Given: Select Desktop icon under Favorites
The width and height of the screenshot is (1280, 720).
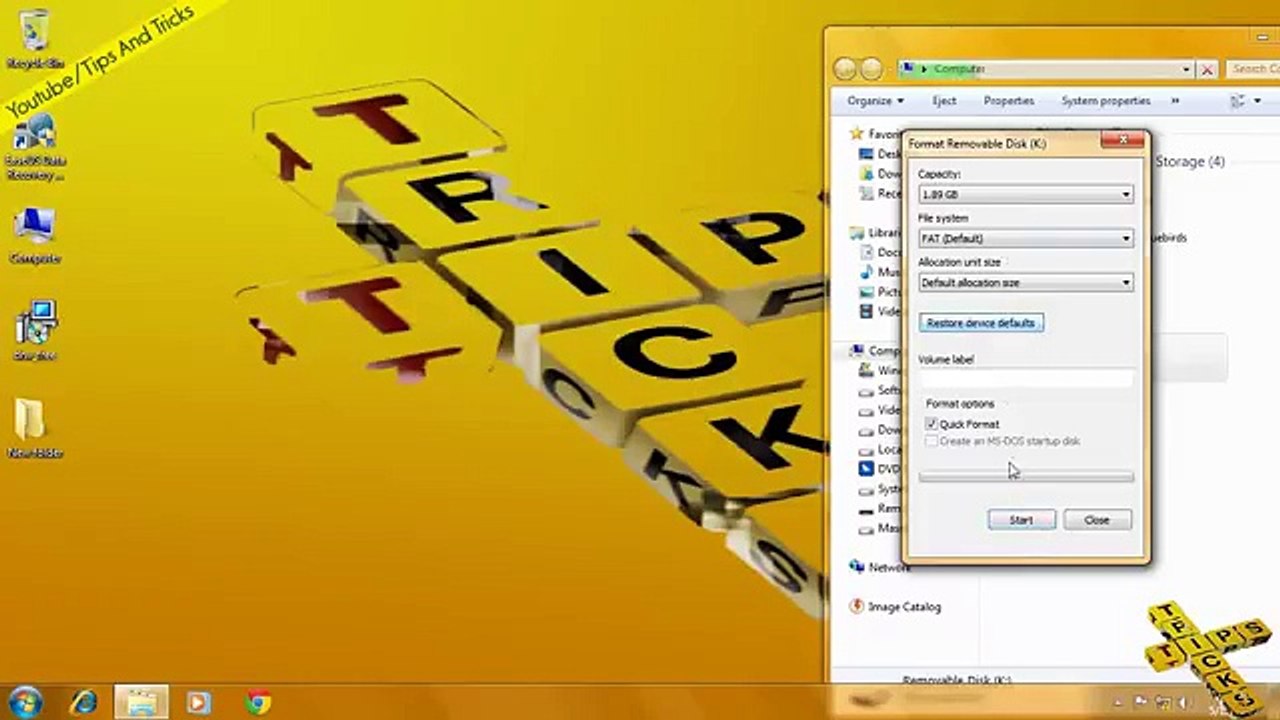Looking at the screenshot, I should (x=866, y=154).
